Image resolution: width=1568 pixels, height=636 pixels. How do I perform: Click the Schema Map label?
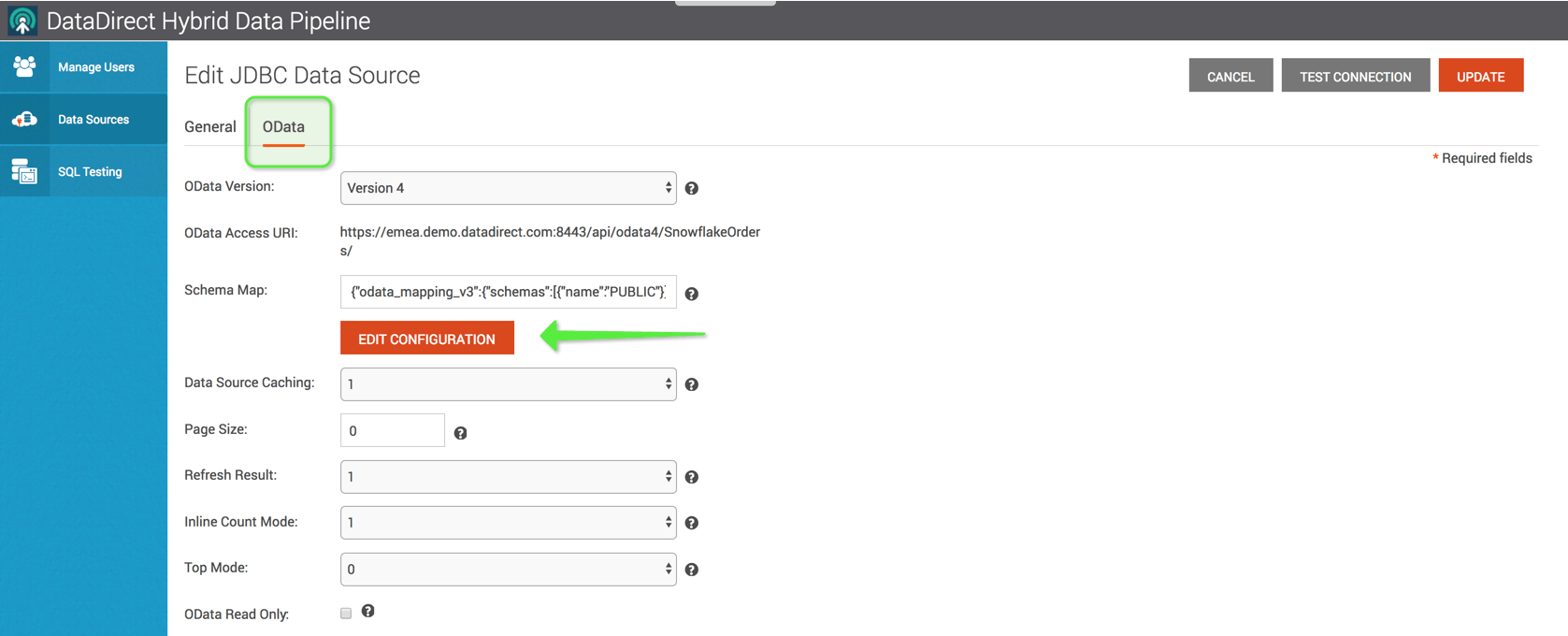pyautogui.click(x=225, y=290)
